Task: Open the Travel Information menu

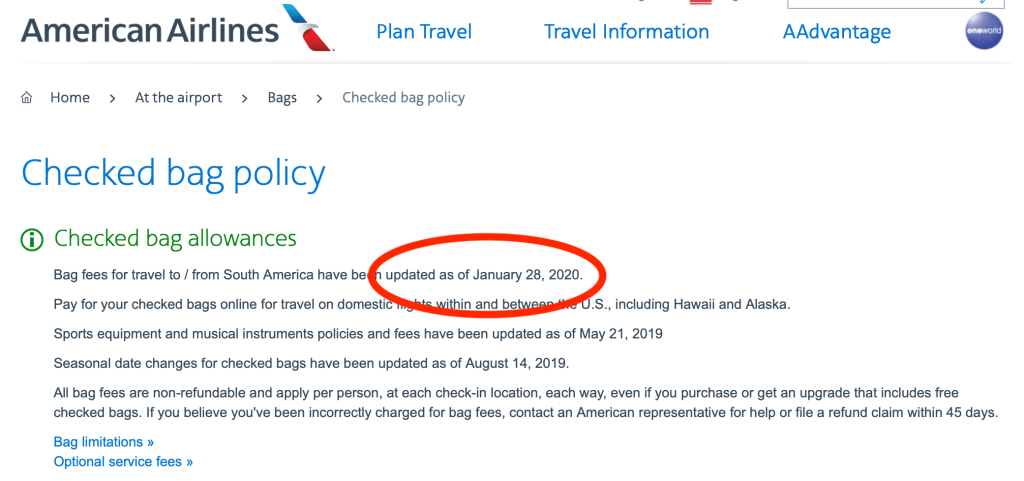Action: pyautogui.click(x=626, y=32)
